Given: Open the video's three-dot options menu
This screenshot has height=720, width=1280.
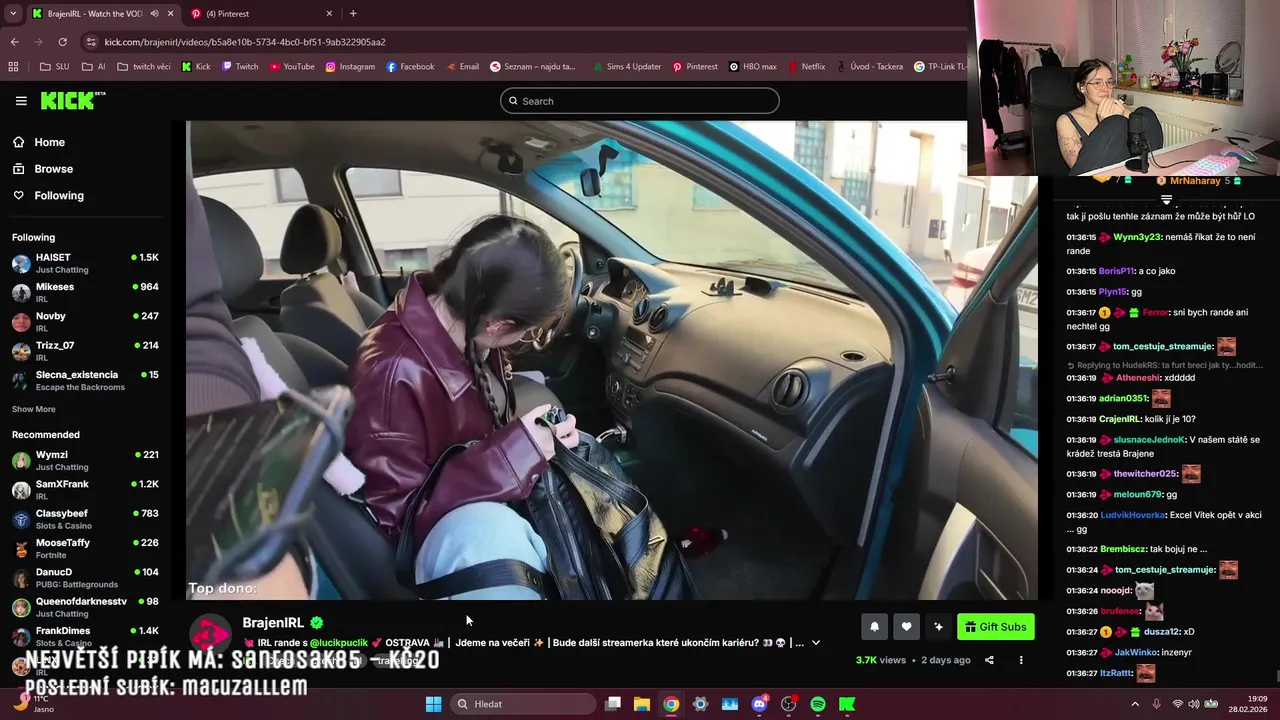Looking at the screenshot, I should point(1021,660).
